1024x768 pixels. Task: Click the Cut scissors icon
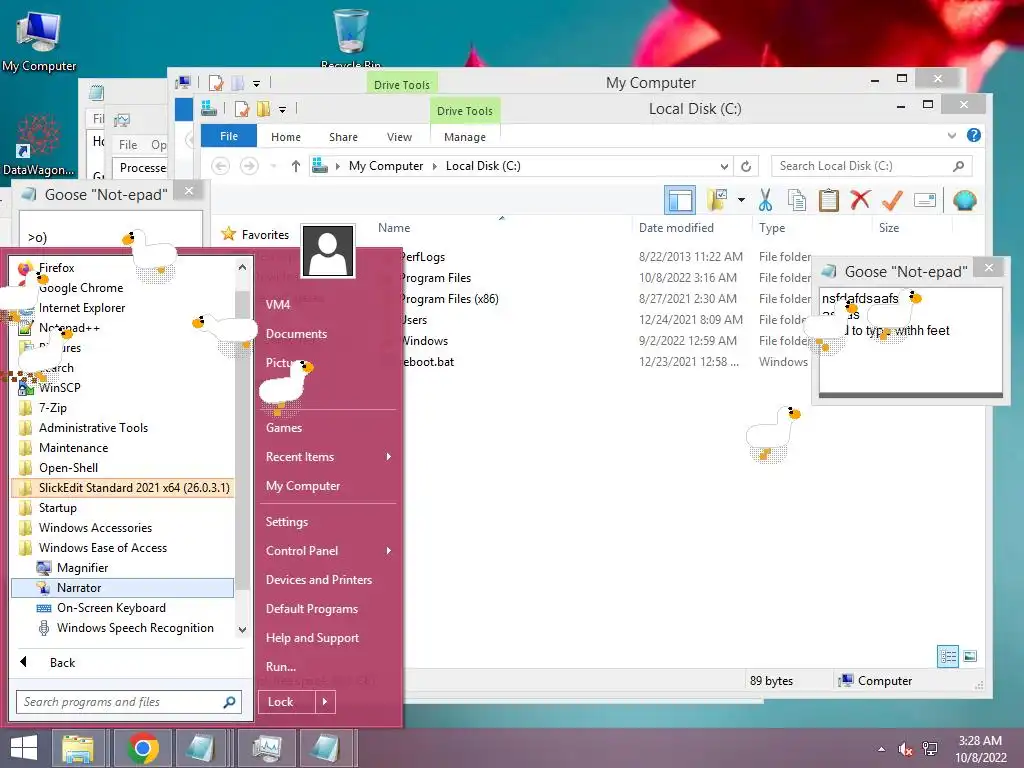point(765,200)
